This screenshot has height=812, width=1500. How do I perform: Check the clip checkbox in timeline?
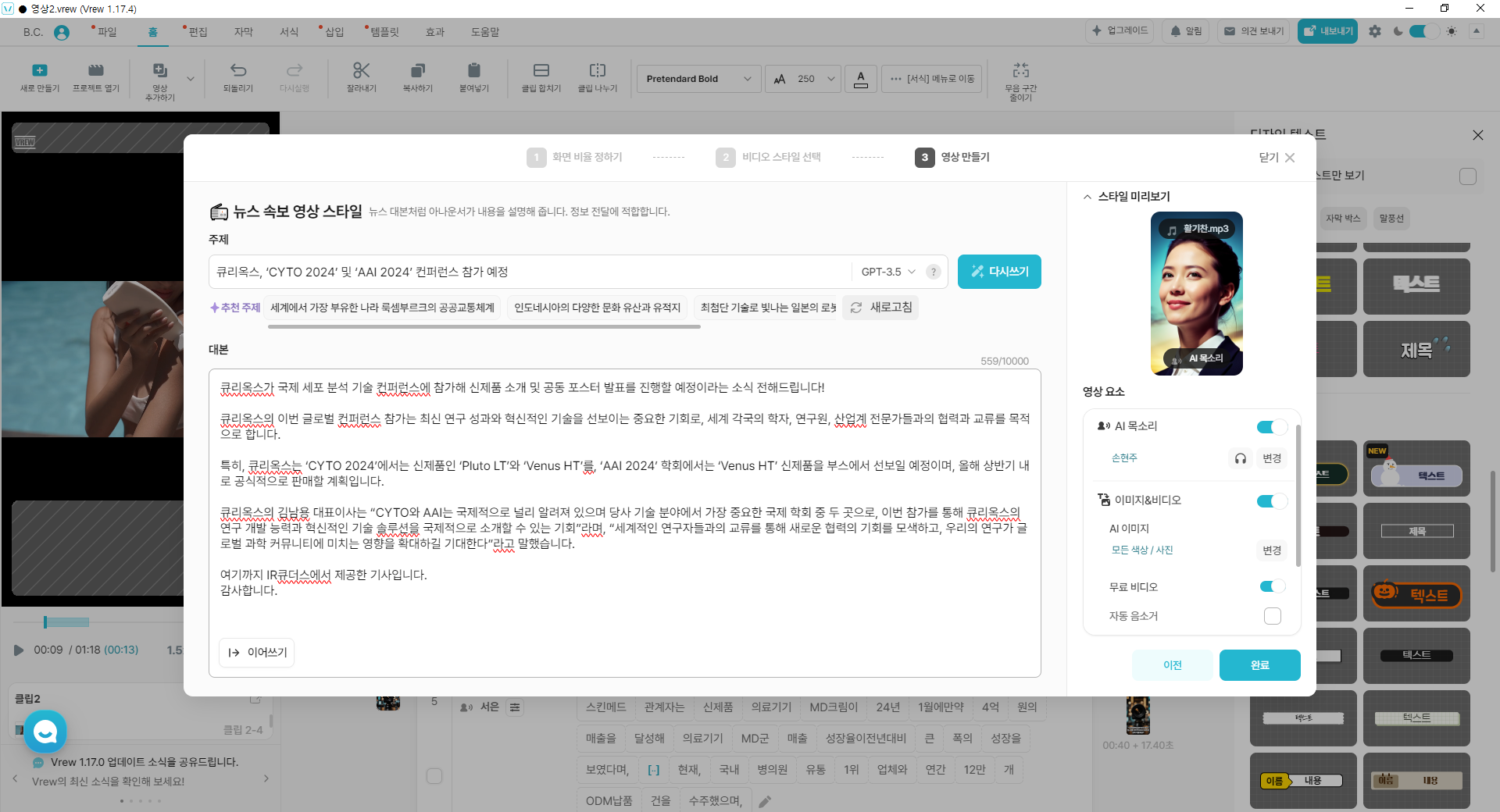tap(434, 776)
